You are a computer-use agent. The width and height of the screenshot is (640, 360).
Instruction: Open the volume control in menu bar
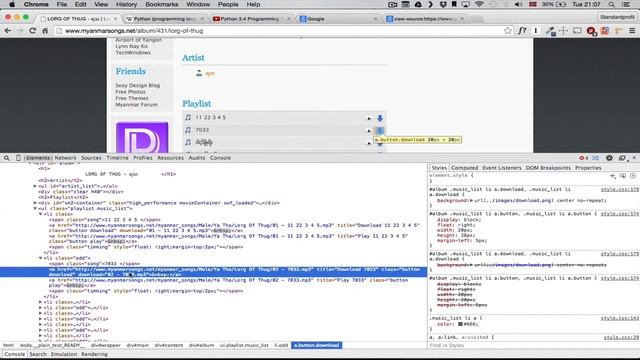pos(518,4)
